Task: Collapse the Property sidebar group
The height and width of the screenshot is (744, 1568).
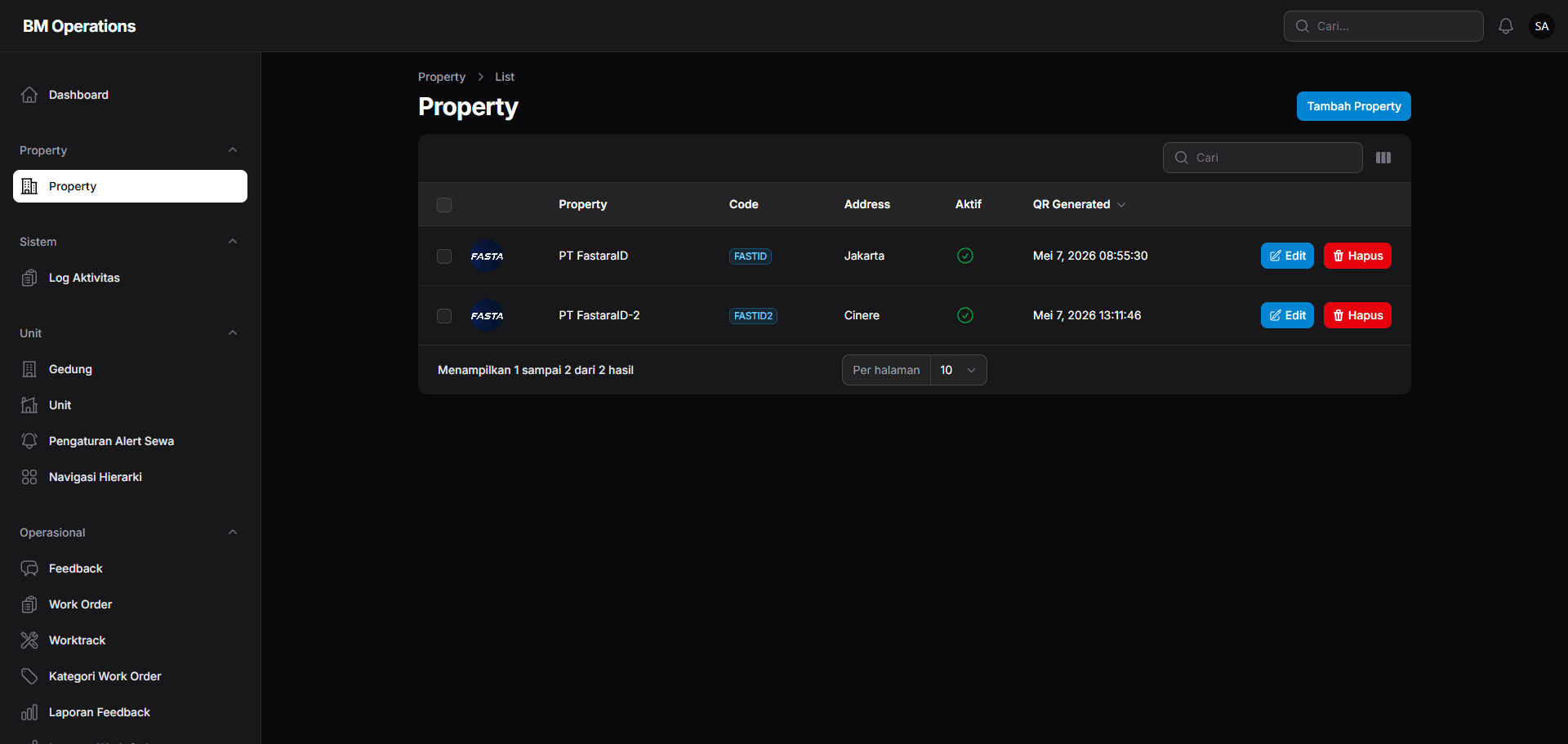Action: click(x=233, y=150)
